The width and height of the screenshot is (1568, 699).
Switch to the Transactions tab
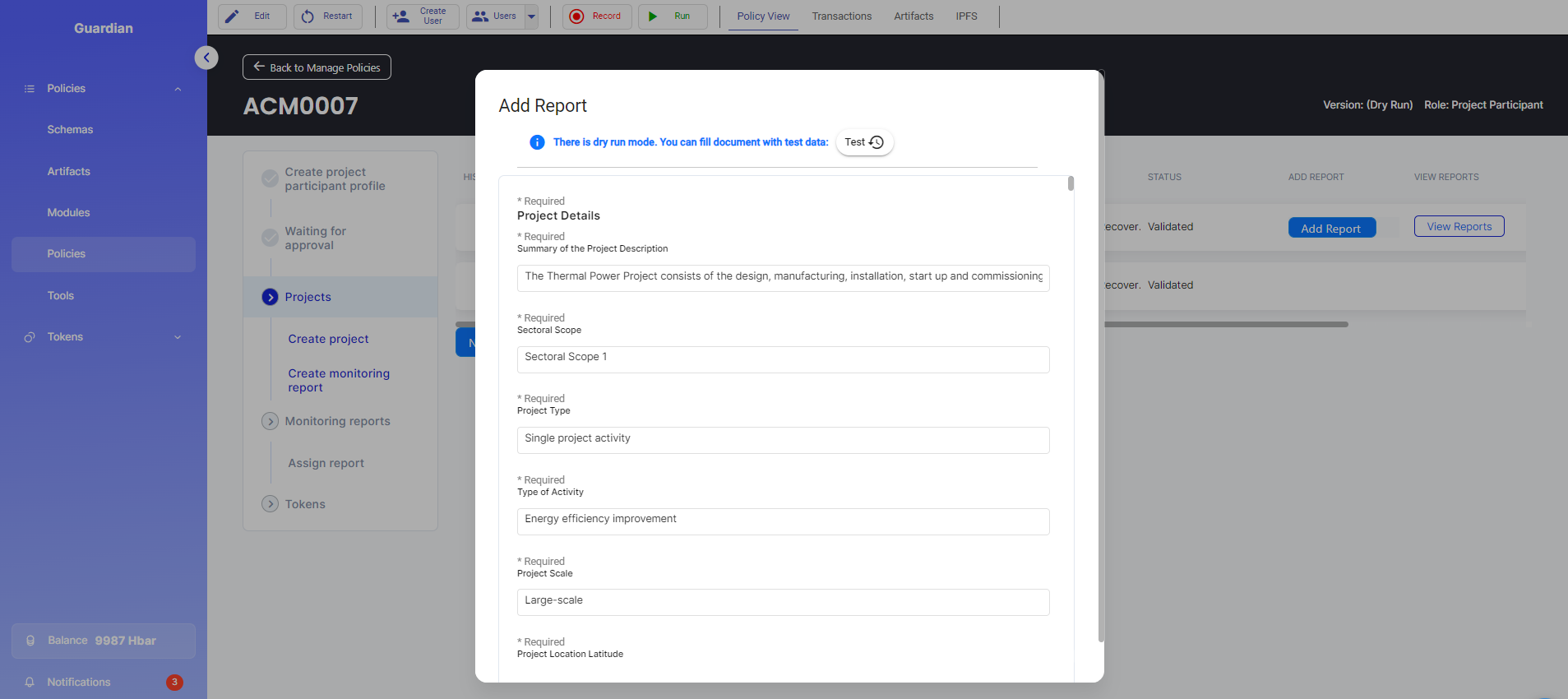pos(841,16)
